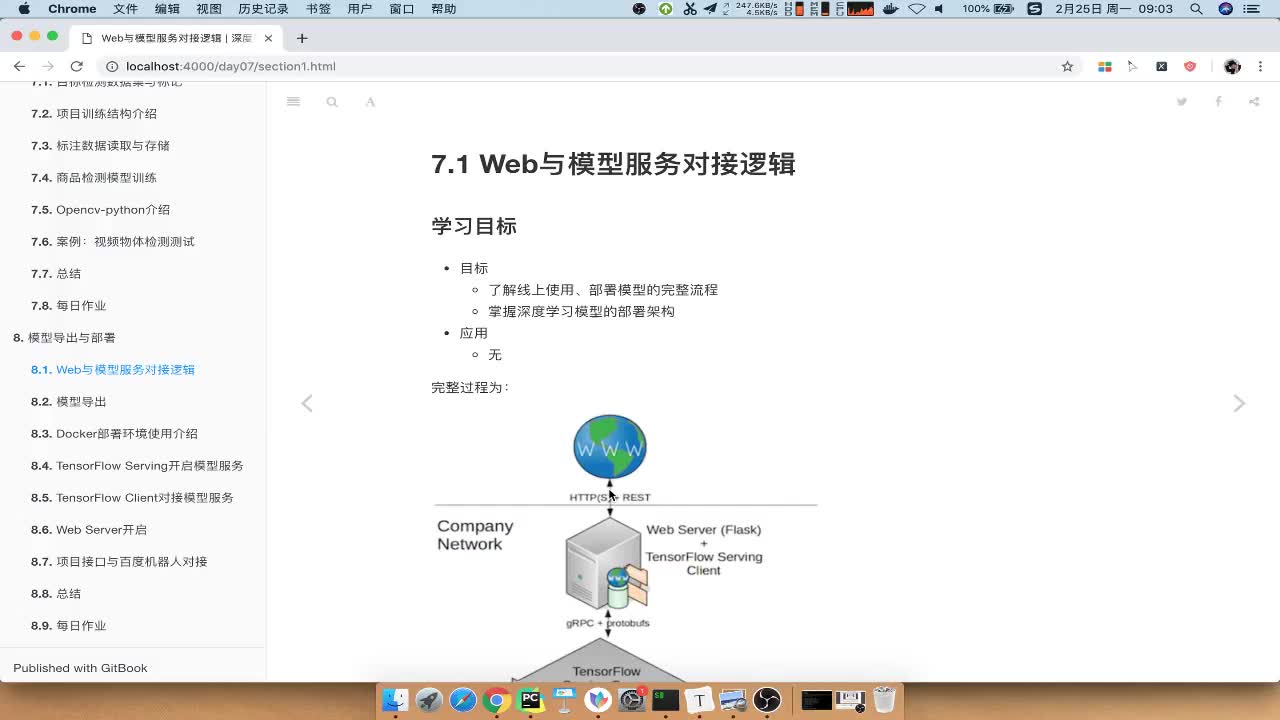Open OBS in the Dock

(x=767, y=700)
